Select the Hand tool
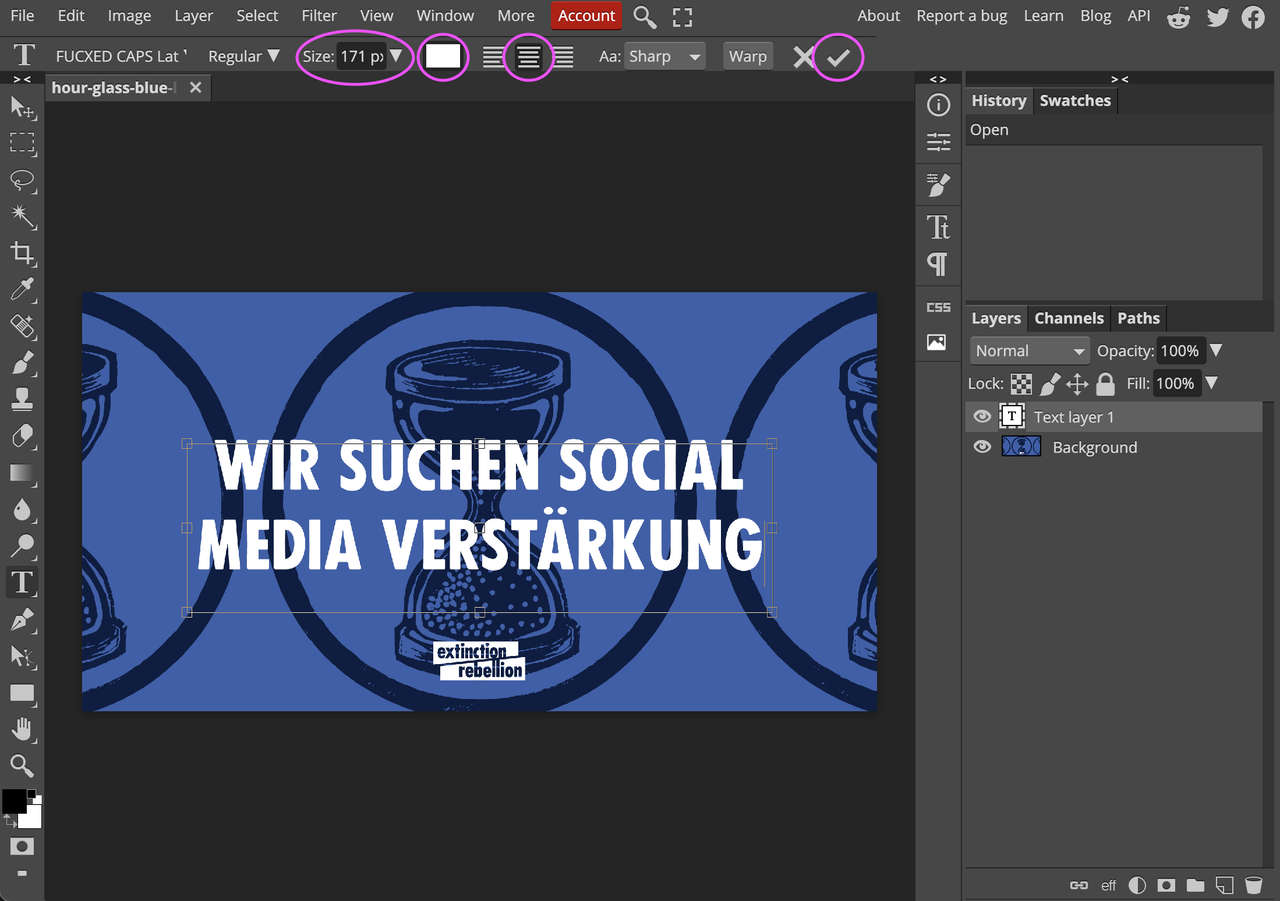Image resolution: width=1280 pixels, height=901 pixels. coord(22,729)
